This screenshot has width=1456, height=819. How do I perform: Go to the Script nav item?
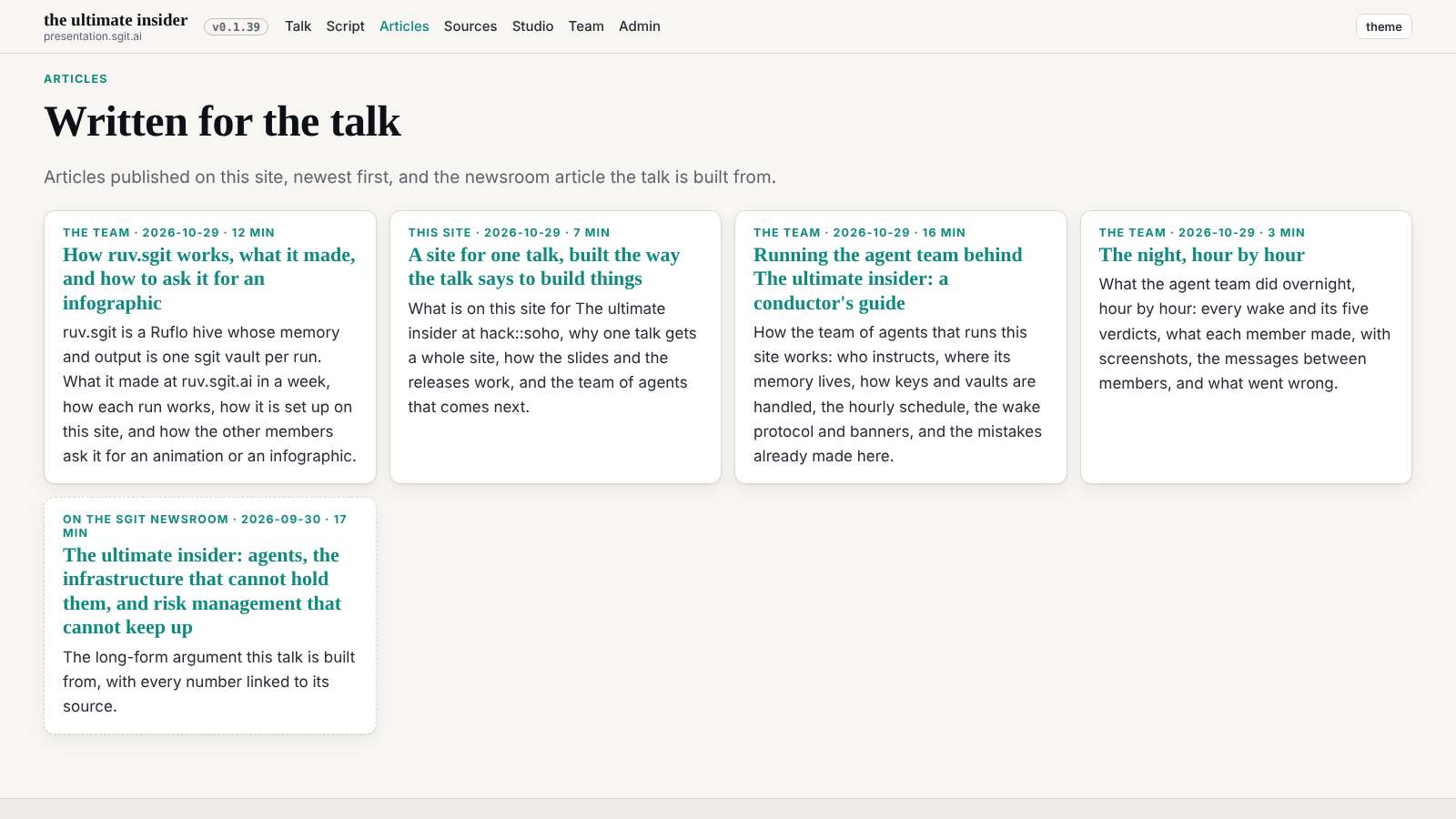345,26
